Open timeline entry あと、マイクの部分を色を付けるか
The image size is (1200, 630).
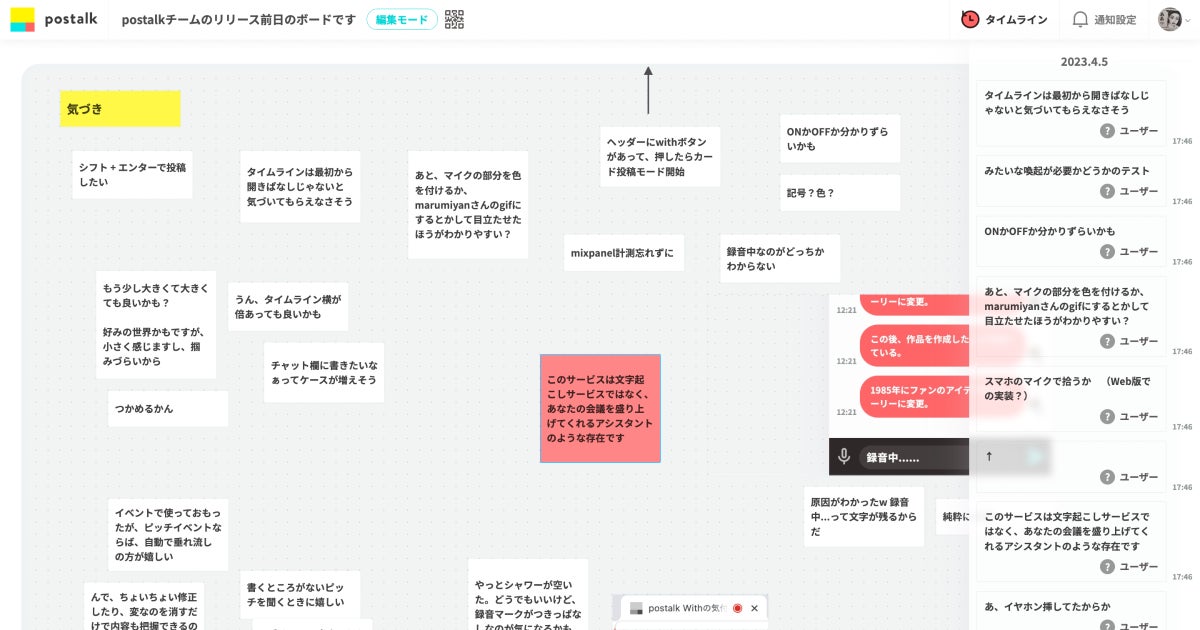tap(1071, 315)
